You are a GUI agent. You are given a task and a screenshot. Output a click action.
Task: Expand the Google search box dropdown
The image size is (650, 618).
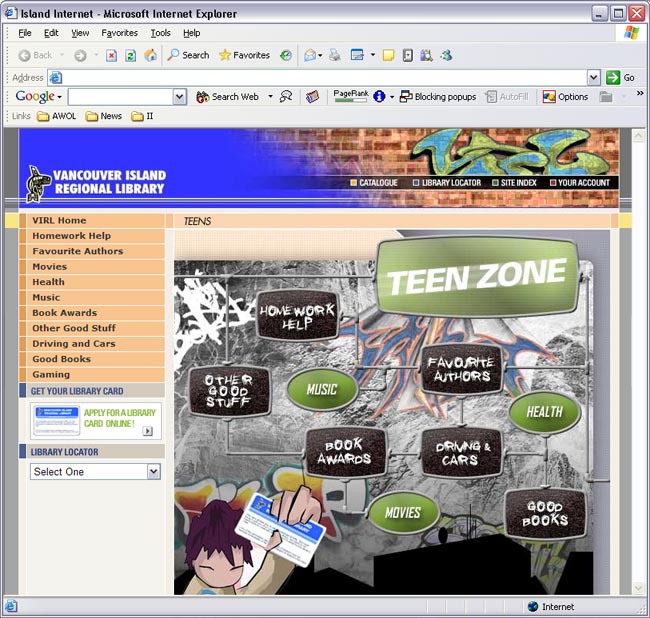[x=180, y=97]
